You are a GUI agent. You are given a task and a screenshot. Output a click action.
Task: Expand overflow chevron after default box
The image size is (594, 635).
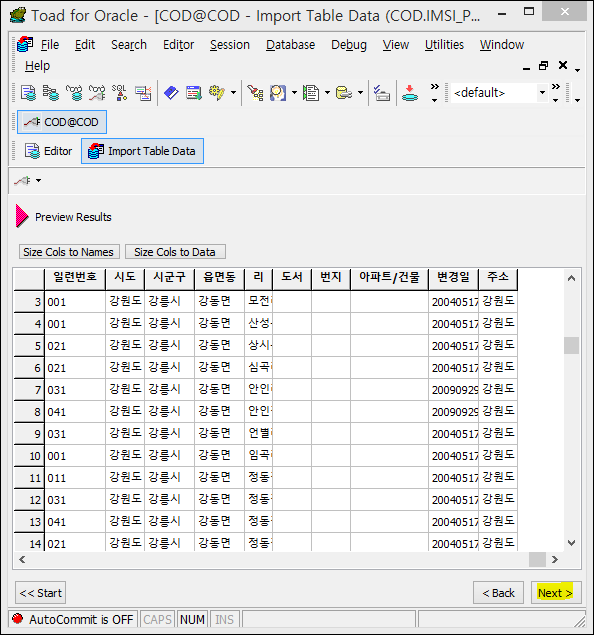click(x=556, y=92)
